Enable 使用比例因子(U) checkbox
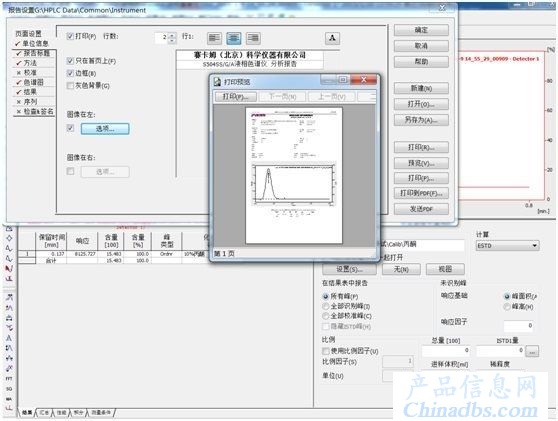The height and width of the screenshot is (421, 558). (x=326, y=351)
